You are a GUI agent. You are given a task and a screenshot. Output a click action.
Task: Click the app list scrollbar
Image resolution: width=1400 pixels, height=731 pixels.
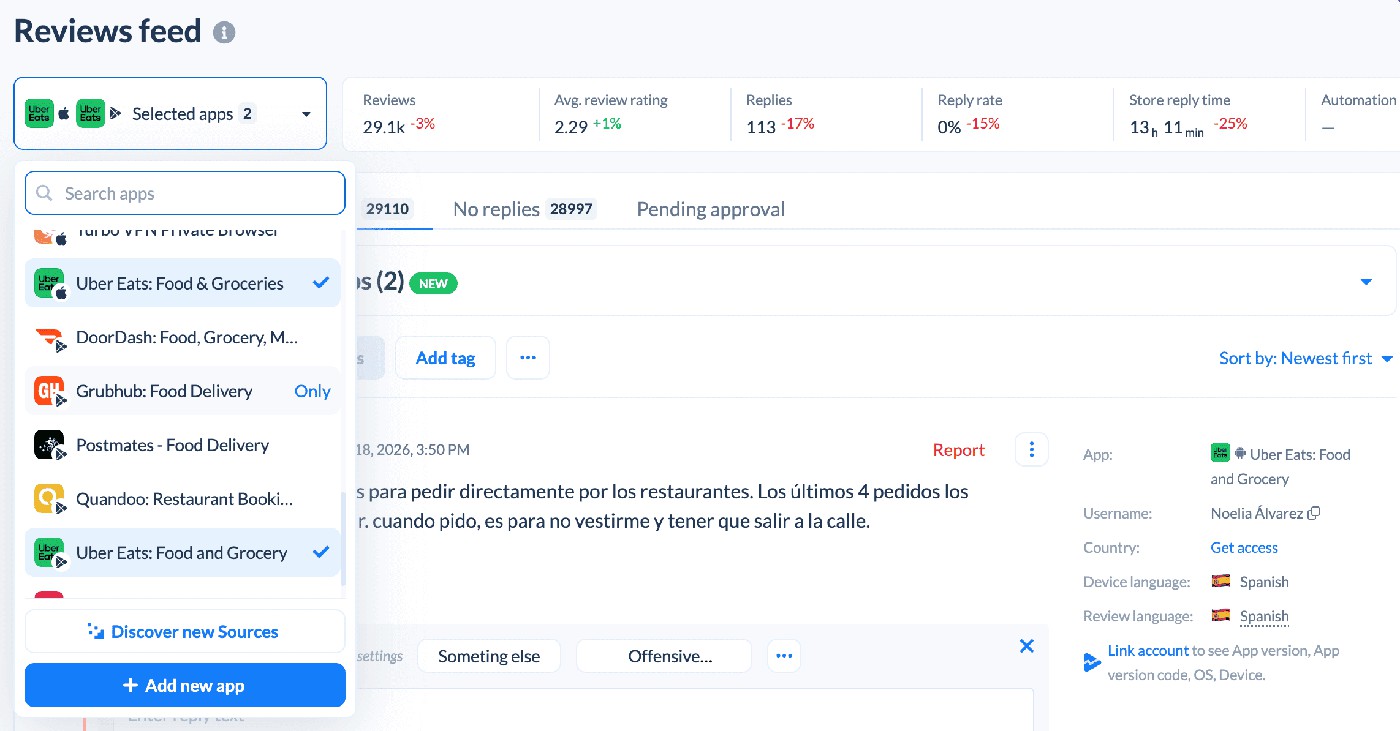(344, 538)
